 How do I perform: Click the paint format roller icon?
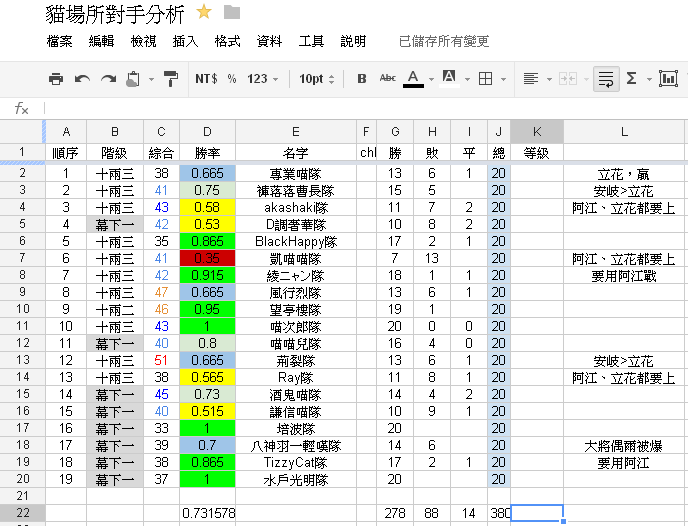click(170, 79)
